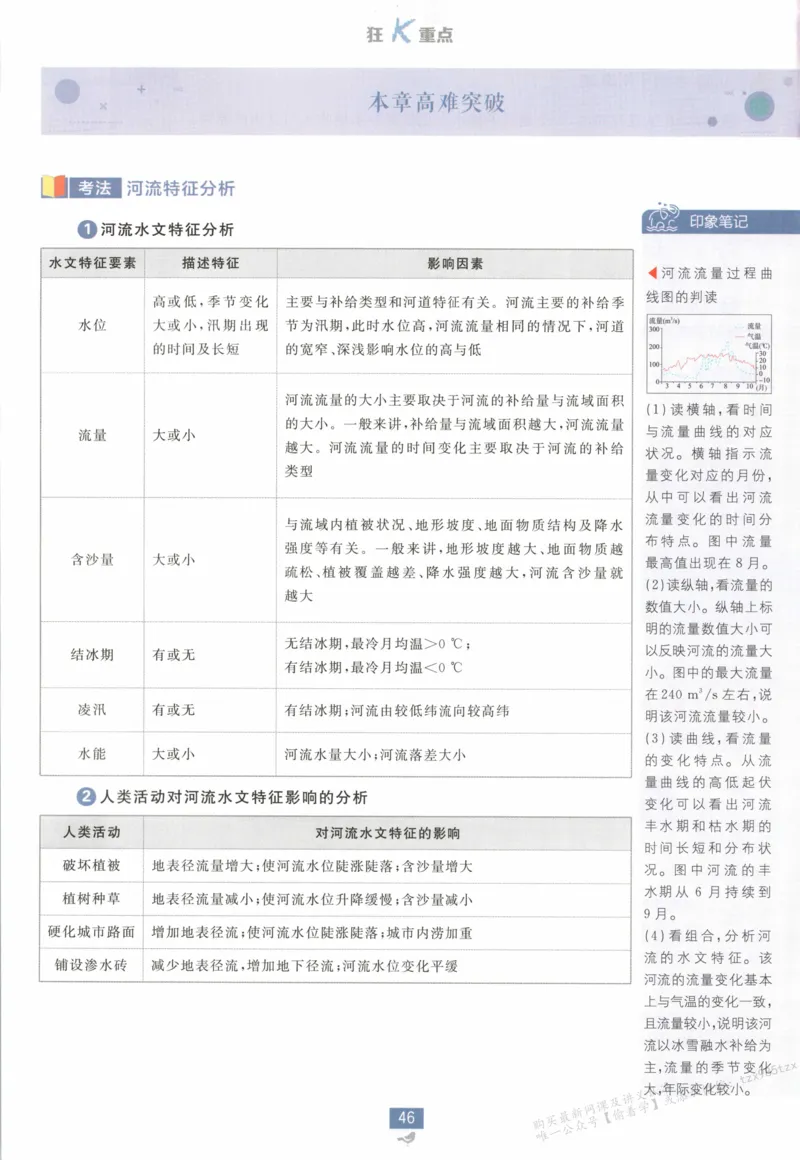Click the open book icon beside 考法
Viewport: 800px width, 1160px height.
click(x=54, y=187)
